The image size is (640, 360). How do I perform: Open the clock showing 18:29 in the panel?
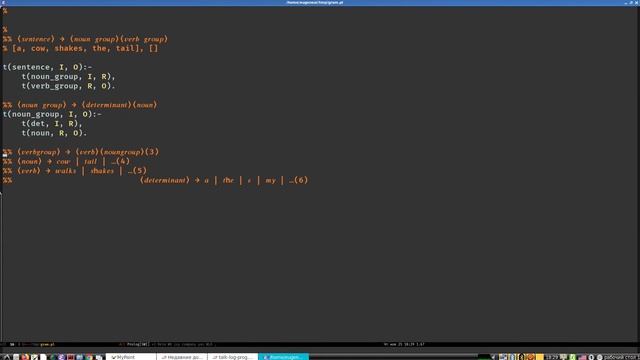[x=551, y=357]
